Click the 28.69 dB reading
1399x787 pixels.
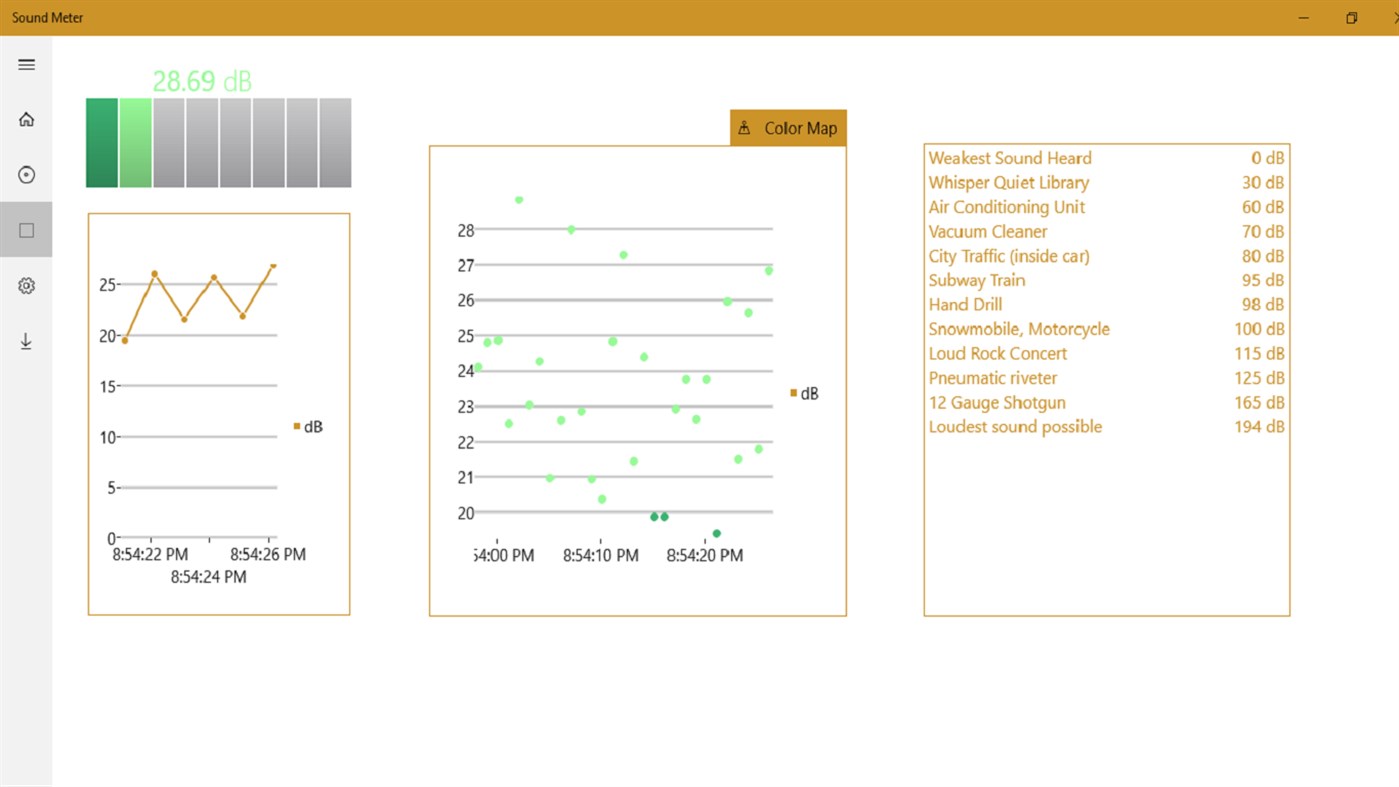click(x=201, y=81)
